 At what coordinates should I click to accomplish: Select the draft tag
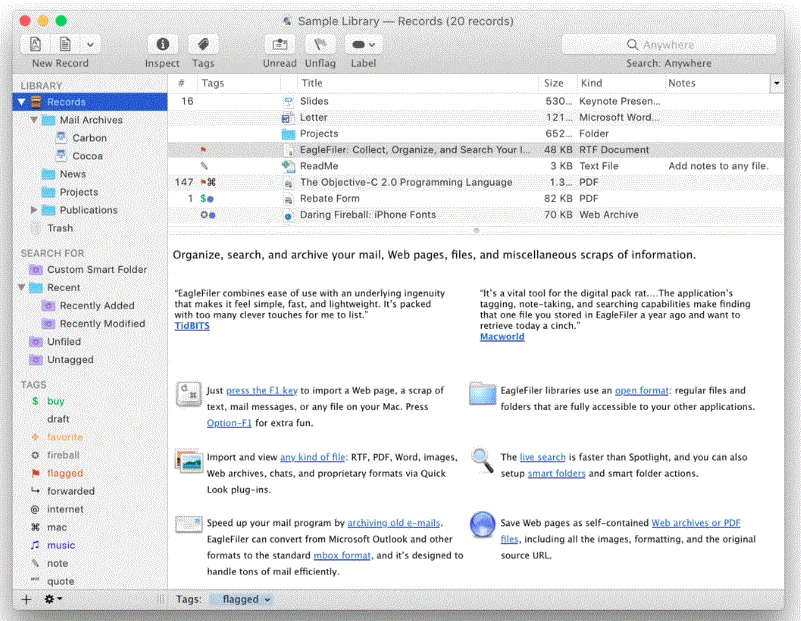coord(58,419)
